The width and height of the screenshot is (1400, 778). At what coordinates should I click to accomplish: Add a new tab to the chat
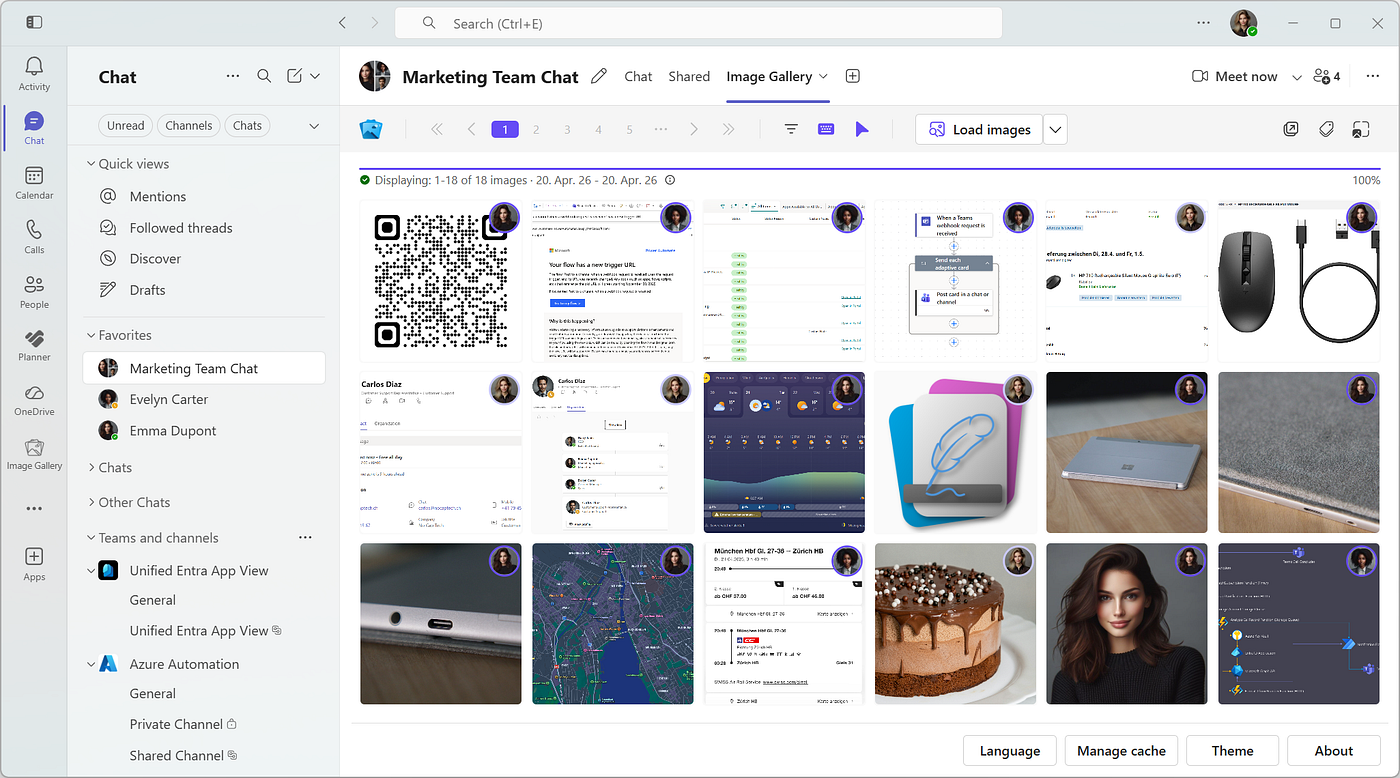[x=853, y=76]
